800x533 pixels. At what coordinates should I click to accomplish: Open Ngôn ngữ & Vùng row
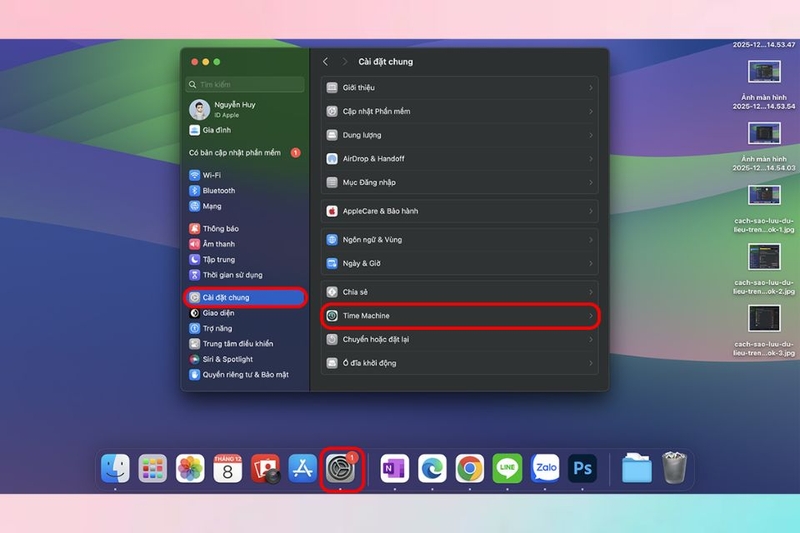[460, 240]
